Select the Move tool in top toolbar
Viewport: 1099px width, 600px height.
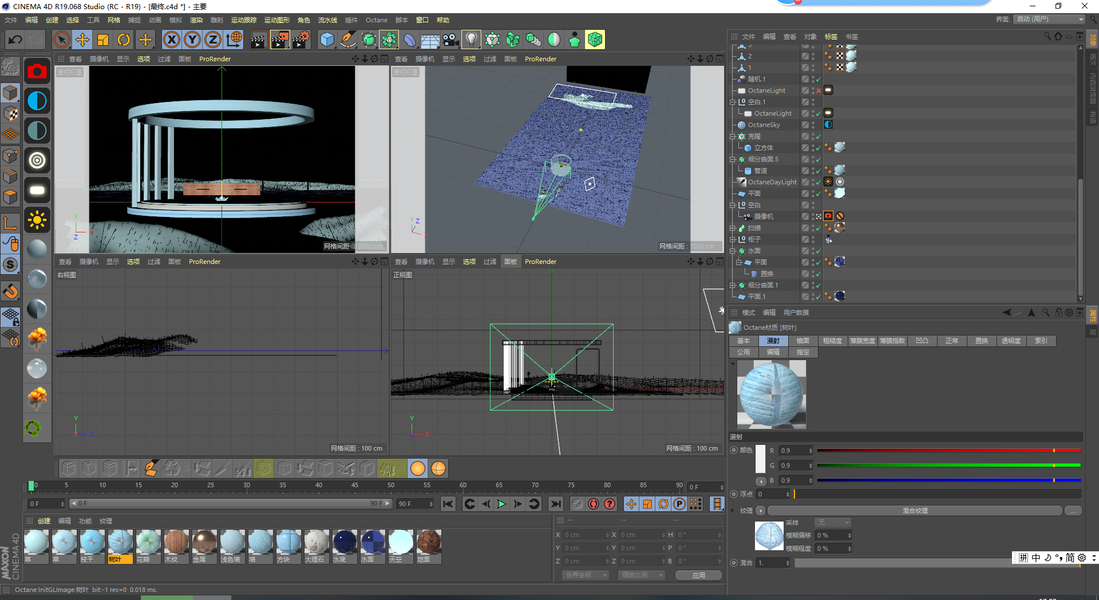(x=82, y=40)
